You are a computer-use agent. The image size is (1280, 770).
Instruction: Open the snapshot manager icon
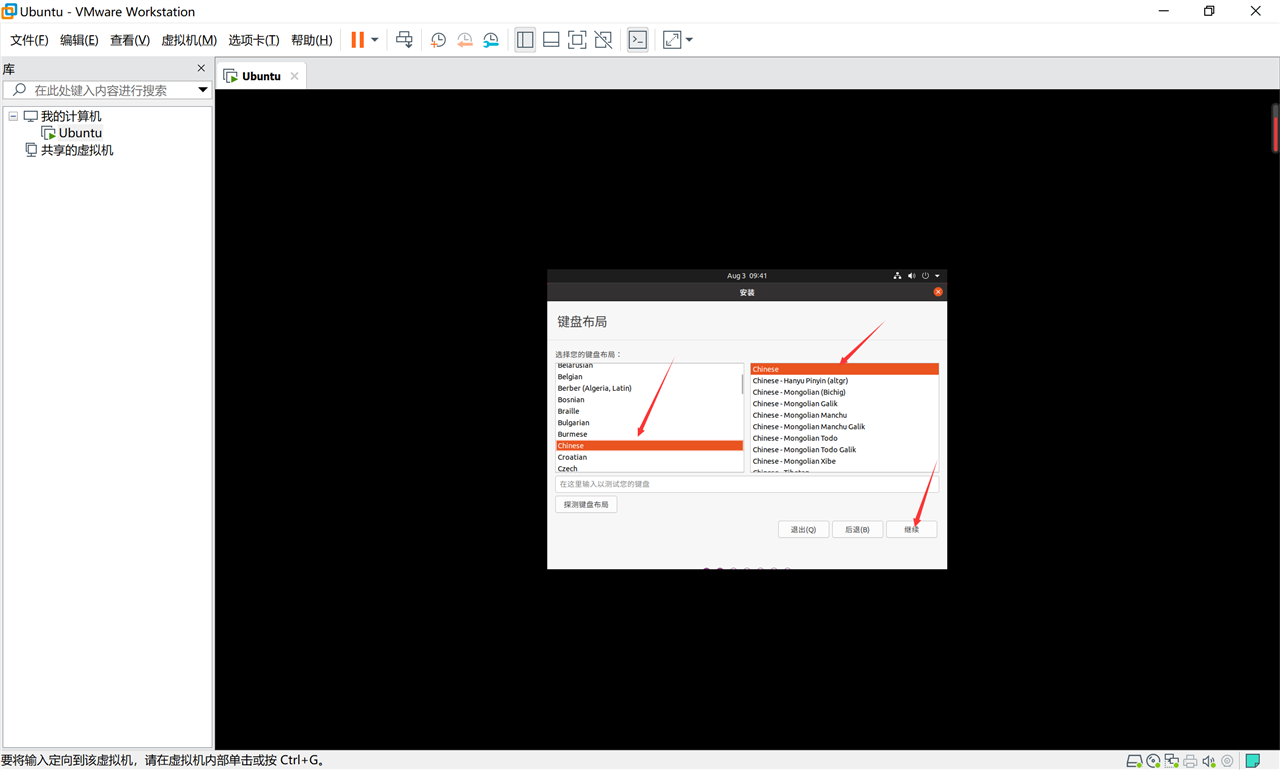[x=490, y=40]
